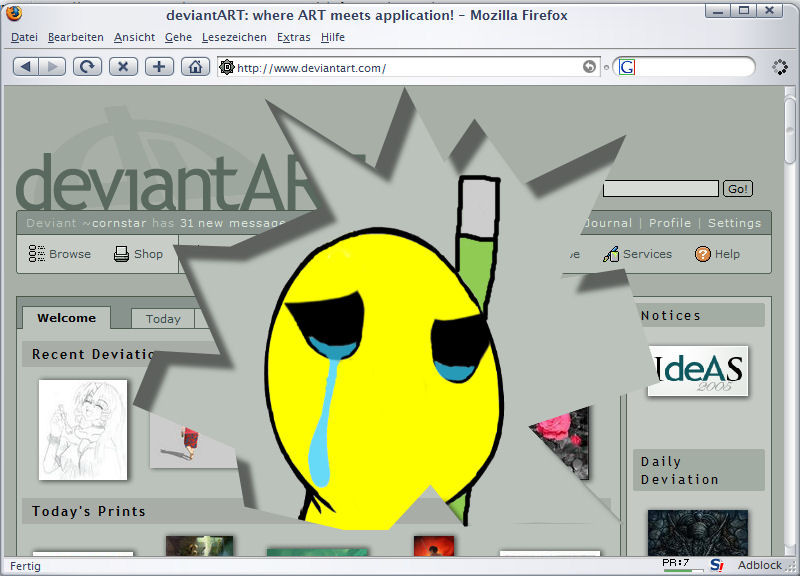
Task: Click the Today's Prints heading
Action: coord(89,511)
